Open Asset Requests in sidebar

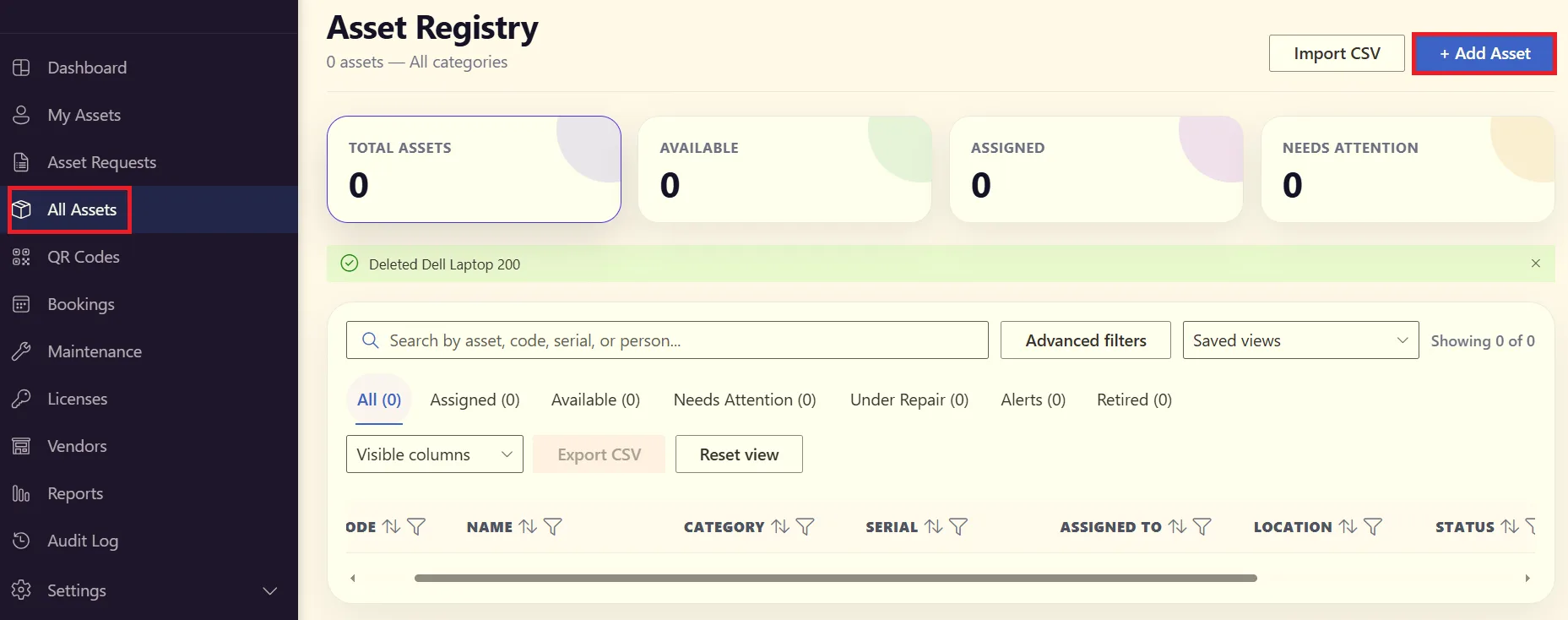coord(149,162)
